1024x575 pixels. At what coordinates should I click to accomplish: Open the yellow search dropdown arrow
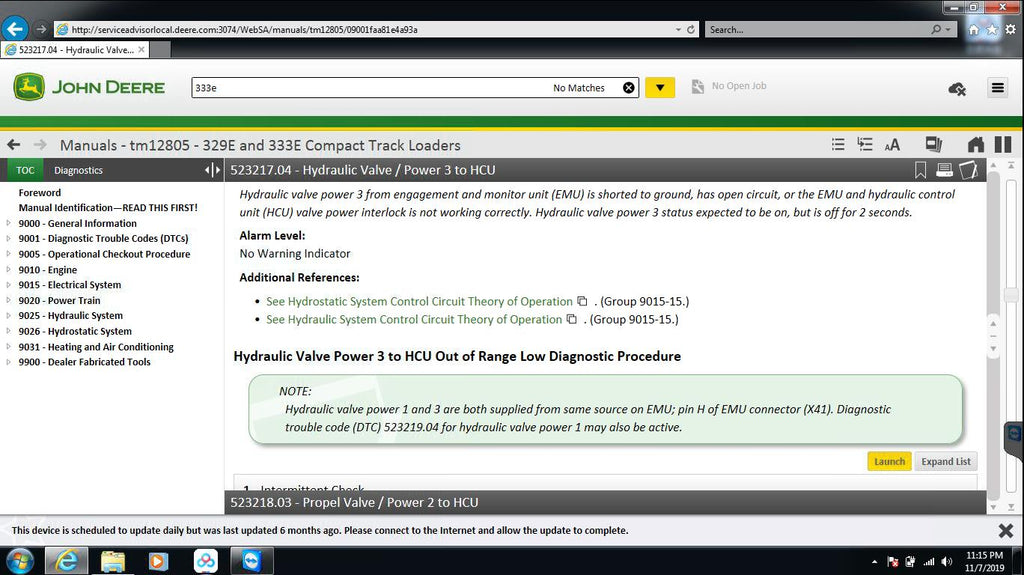[659, 88]
